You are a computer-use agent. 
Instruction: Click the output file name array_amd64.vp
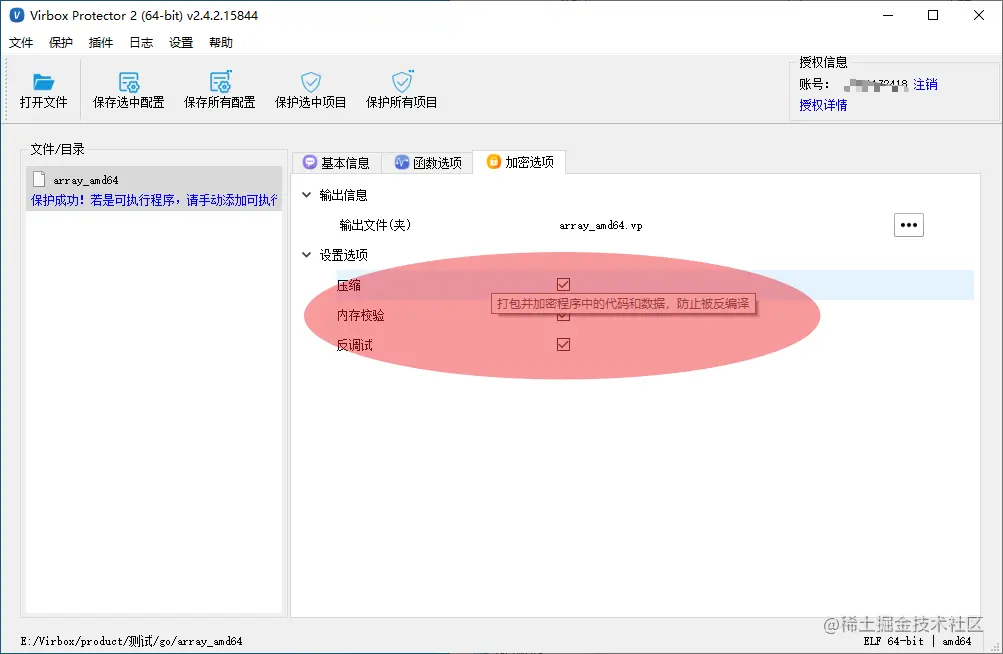point(601,225)
